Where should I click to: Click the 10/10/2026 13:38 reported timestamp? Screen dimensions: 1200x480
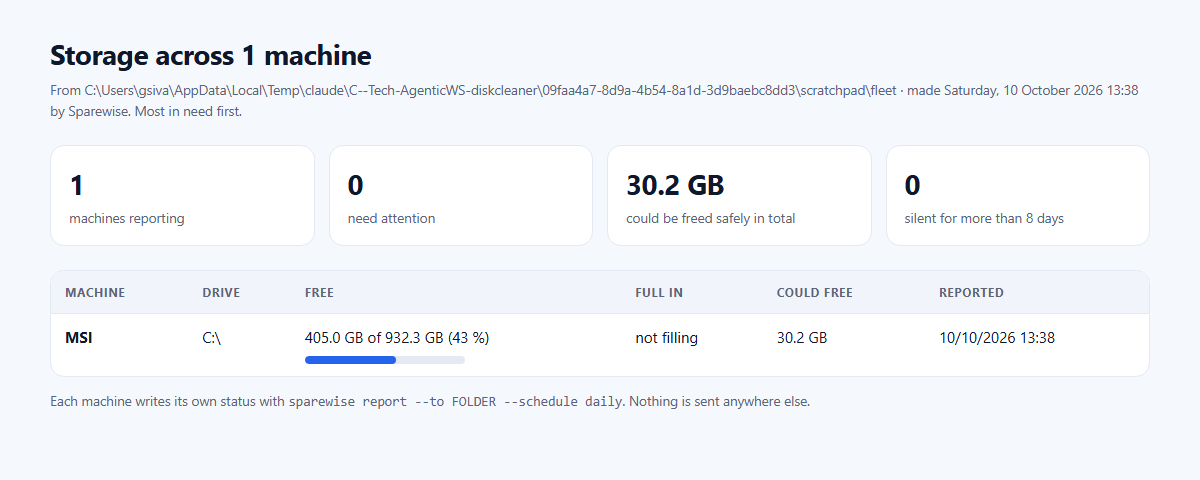(x=996, y=338)
